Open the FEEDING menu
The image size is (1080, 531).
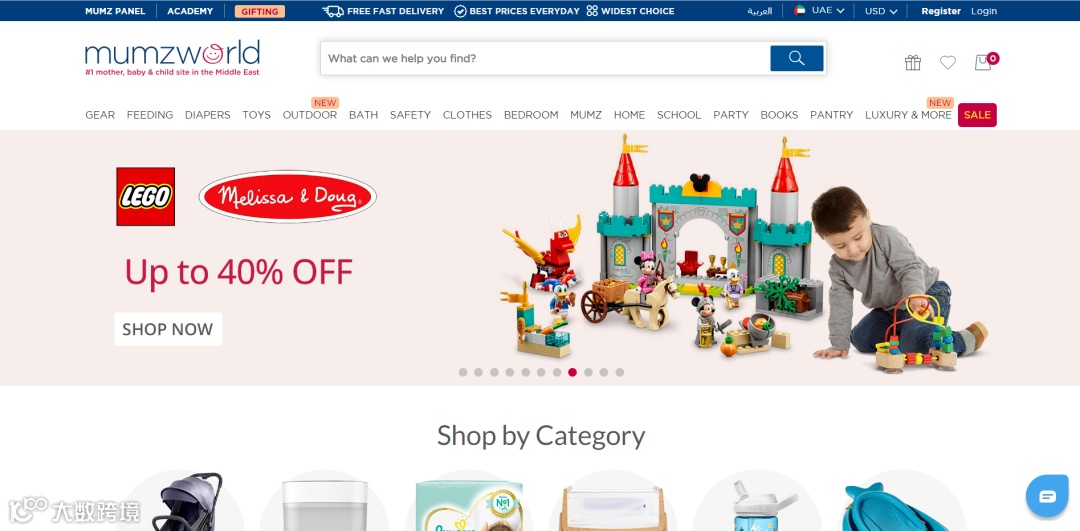point(149,115)
